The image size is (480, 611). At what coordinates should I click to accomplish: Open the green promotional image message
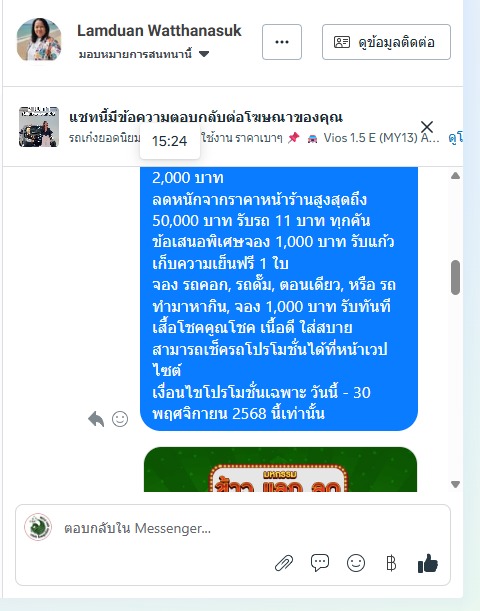pos(280,469)
